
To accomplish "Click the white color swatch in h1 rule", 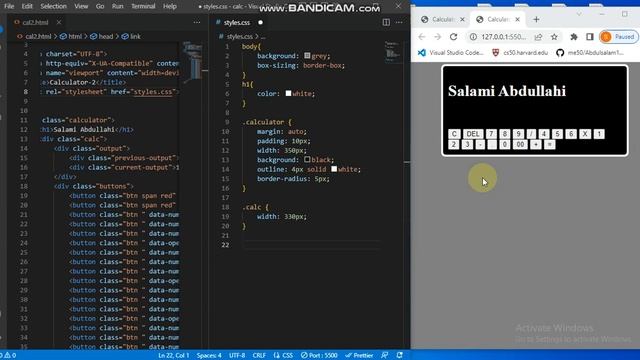I will pyautogui.click(x=288, y=93).
